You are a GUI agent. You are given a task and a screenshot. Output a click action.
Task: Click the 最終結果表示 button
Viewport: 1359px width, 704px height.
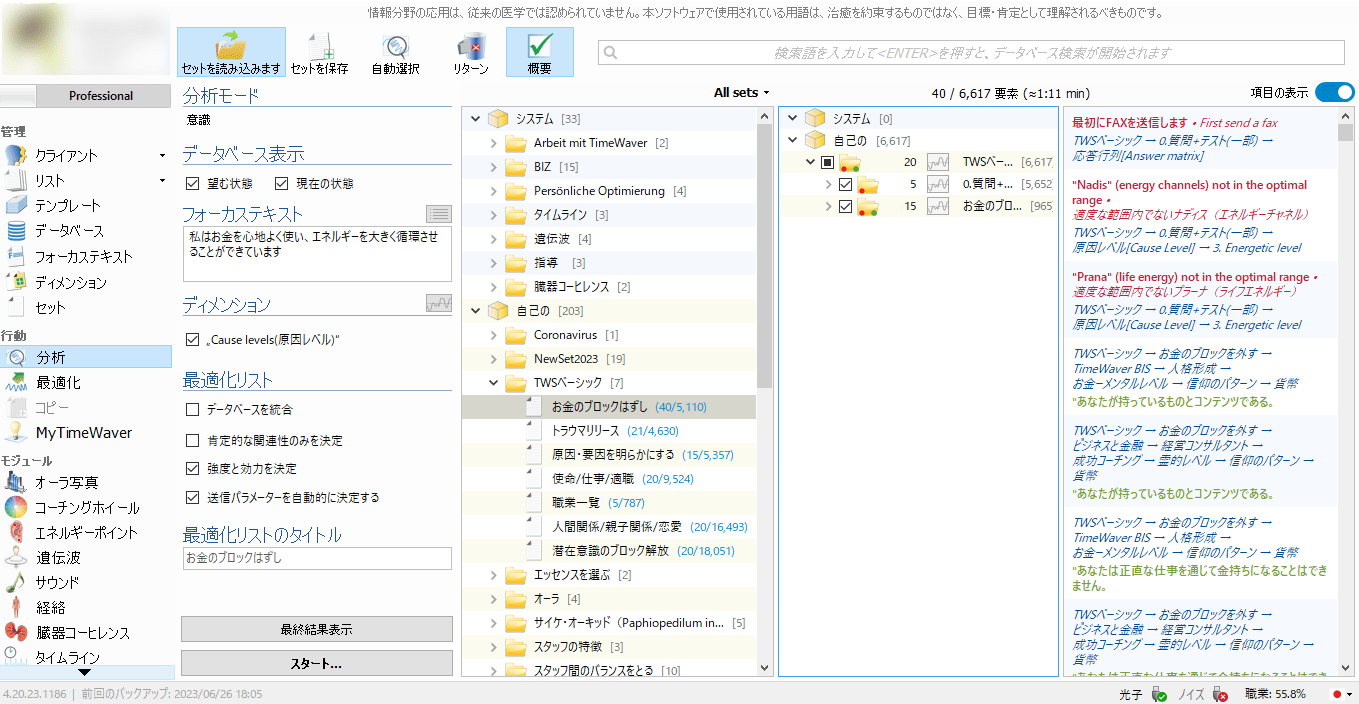[x=316, y=629]
